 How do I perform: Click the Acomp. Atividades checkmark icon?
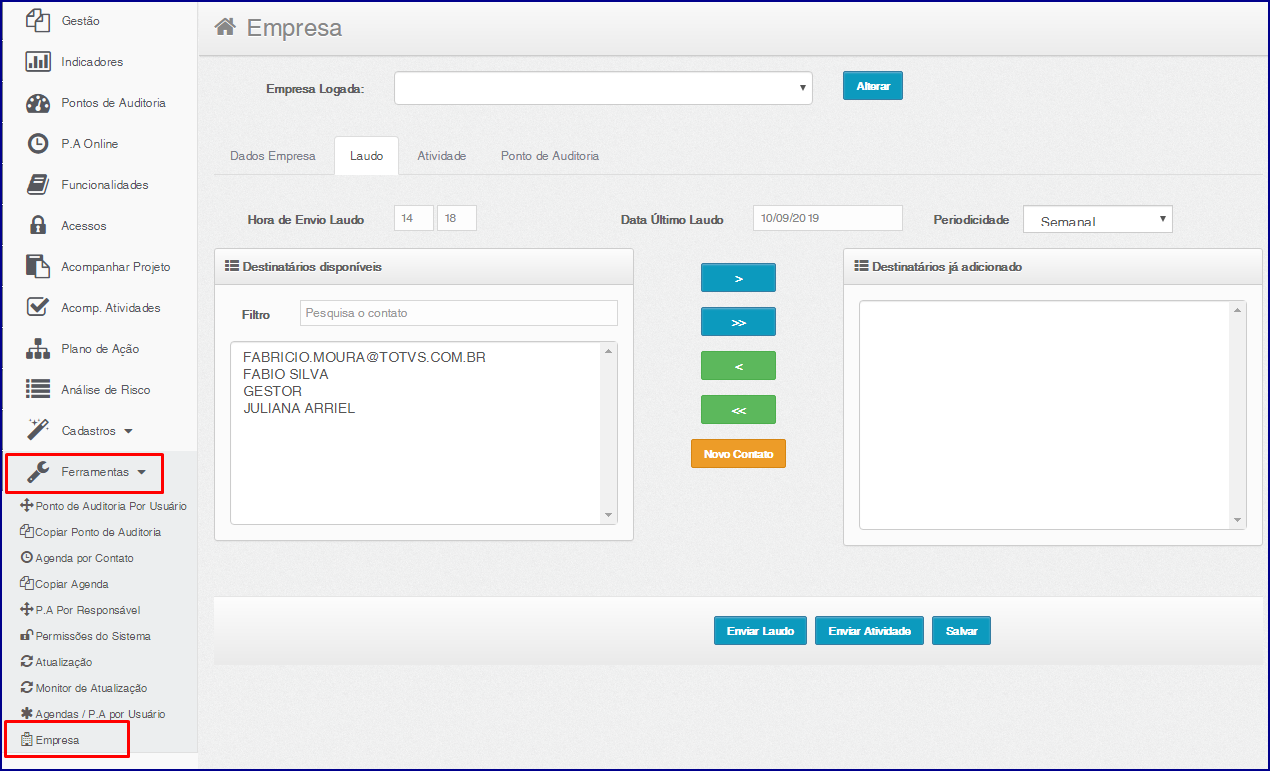38,308
